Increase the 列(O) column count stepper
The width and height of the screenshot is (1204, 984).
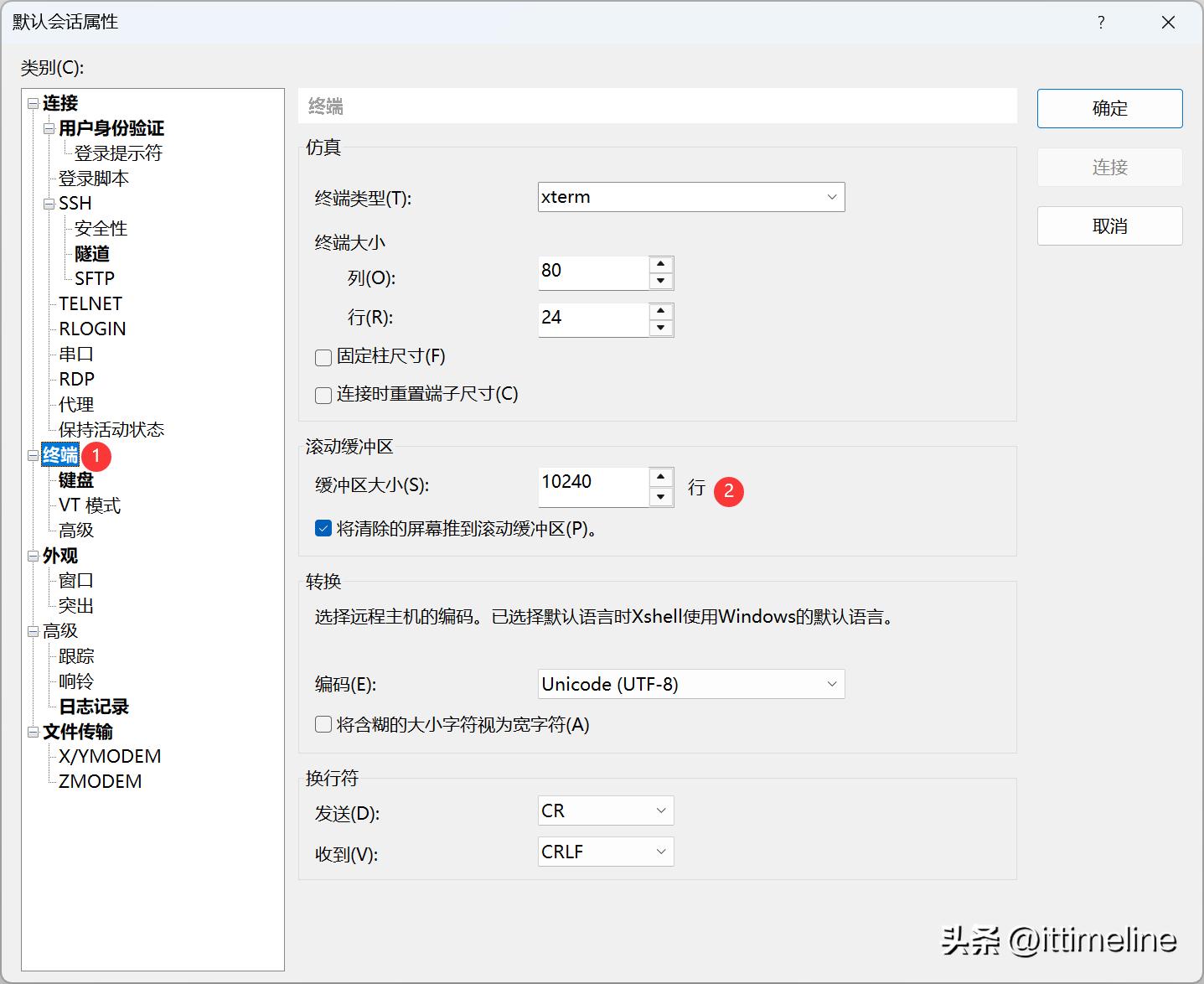click(x=661, y=264)
